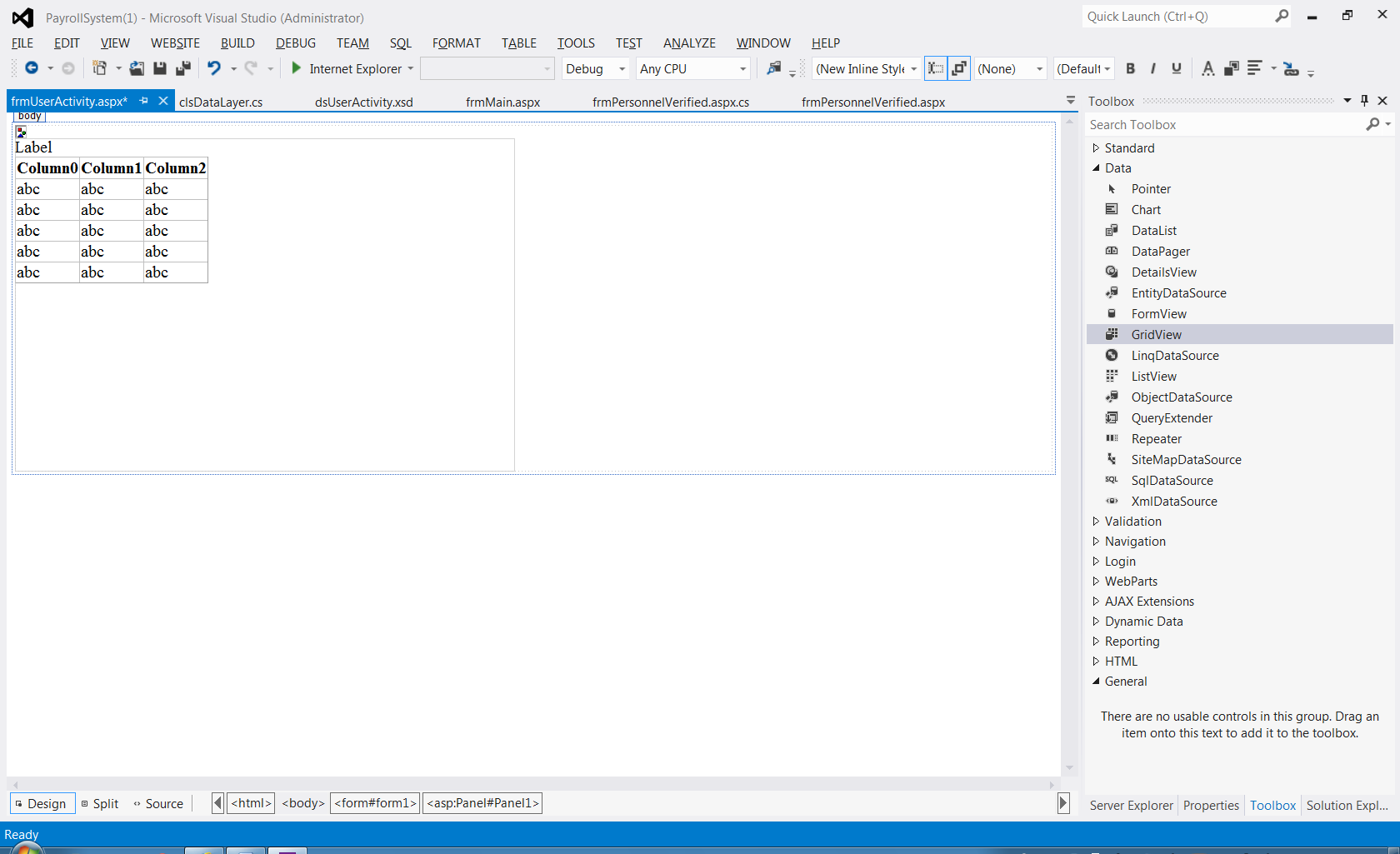Viewport: 1400px width, 854px height.
Task: Pin the frmUserActivity.aspx tab
Action: 143,101
